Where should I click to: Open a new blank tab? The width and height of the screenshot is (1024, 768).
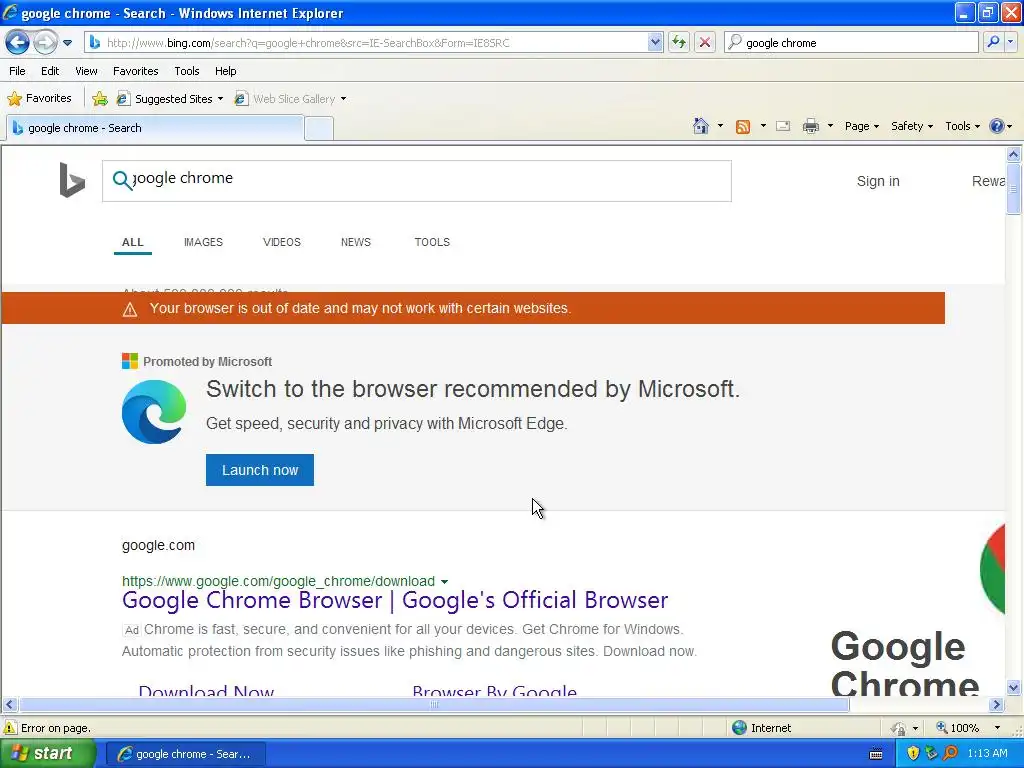tap(319, 129)
